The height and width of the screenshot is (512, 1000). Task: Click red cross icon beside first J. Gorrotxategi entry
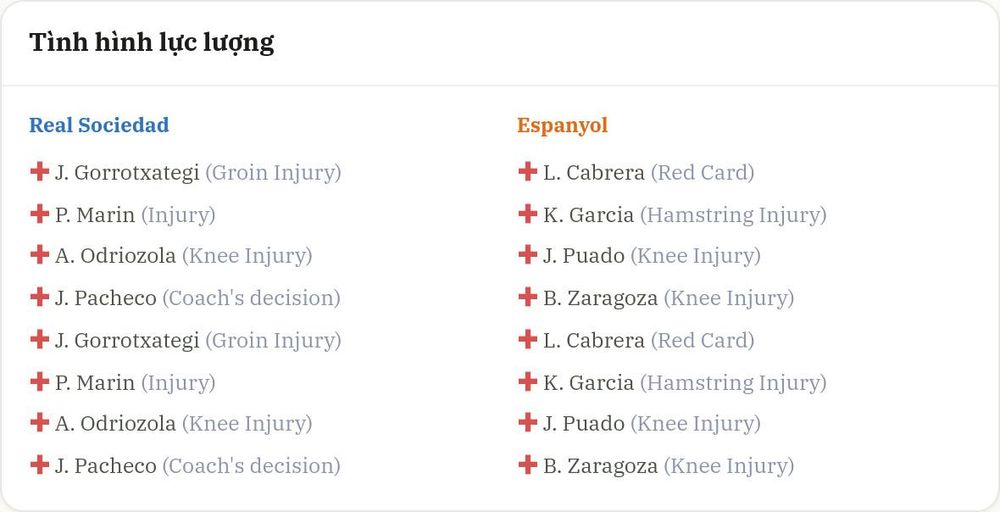coord(40,172)
